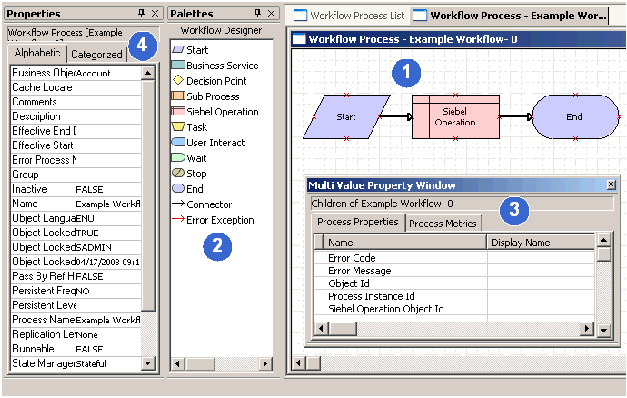The height and width of the screenshot is (398, 627).
Task: Click left arrow of canvas horizontal scrollbar
Action: (x=298, y=363)
